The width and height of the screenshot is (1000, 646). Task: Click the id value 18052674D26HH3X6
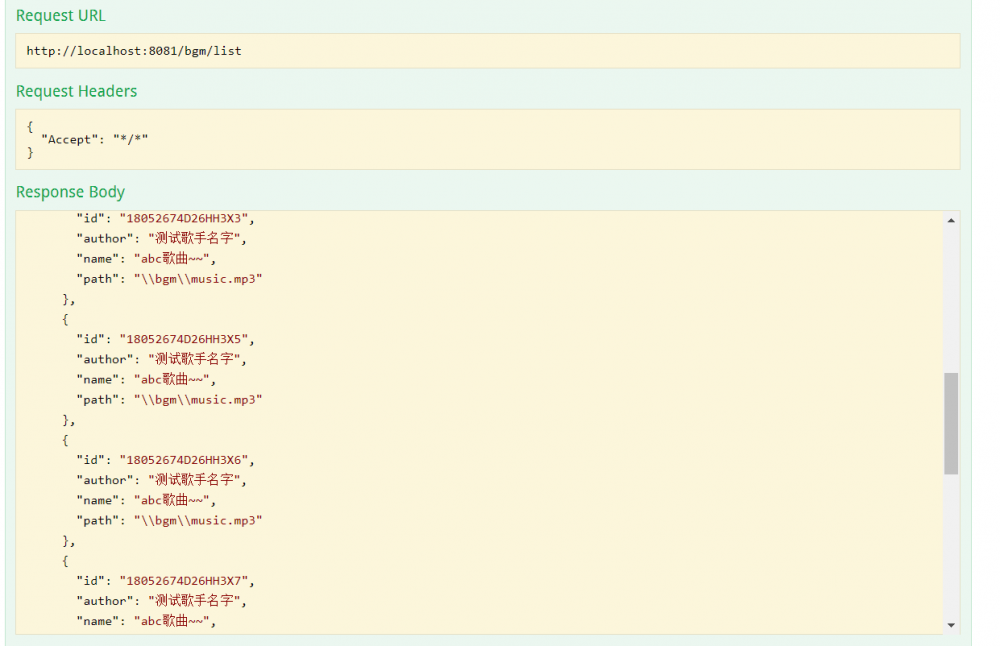point(187,460)
